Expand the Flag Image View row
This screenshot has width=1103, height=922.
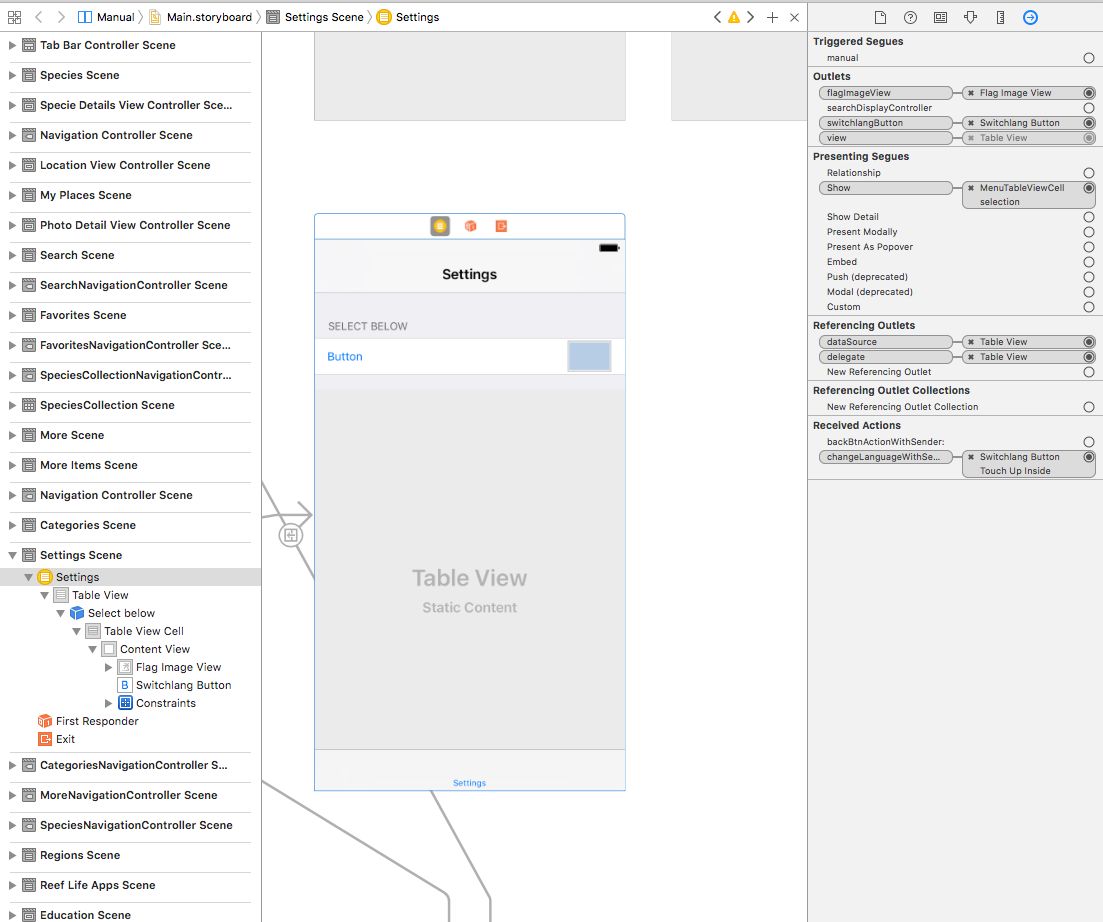coord(108,667)
